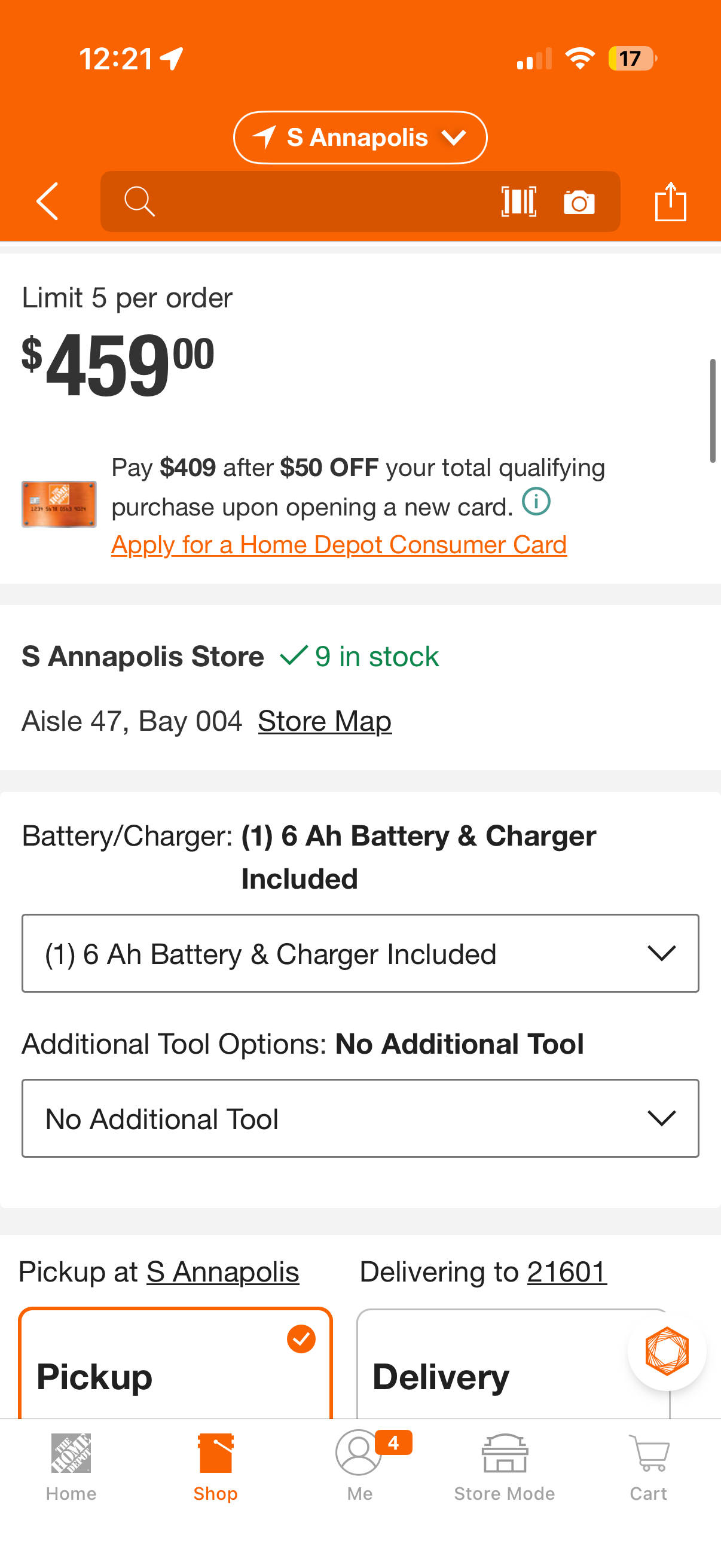The image size is (721, 1568).
Task: Select the Delivery fulfillment option
Action: 513,1364
